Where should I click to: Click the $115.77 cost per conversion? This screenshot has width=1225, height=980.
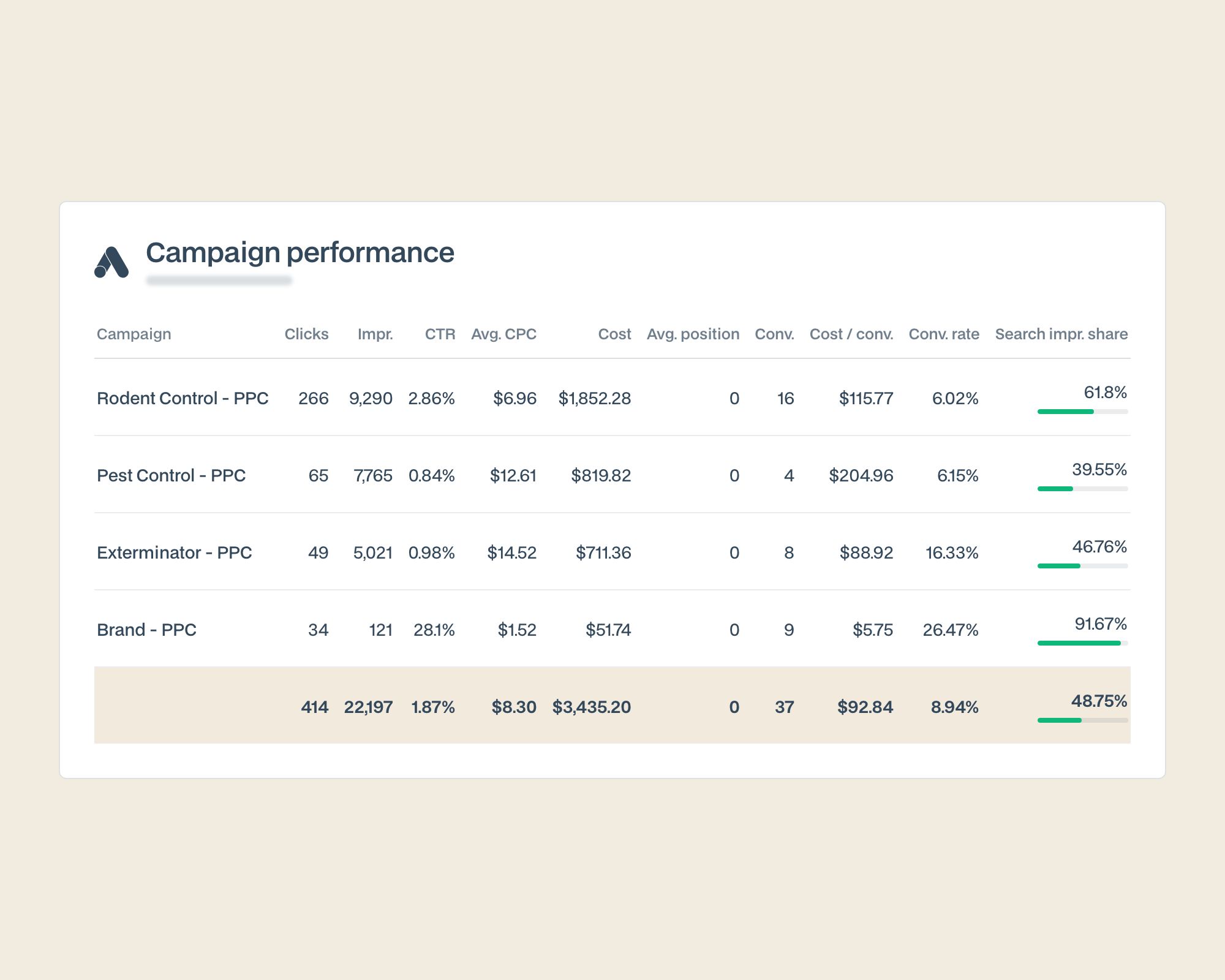866,398
